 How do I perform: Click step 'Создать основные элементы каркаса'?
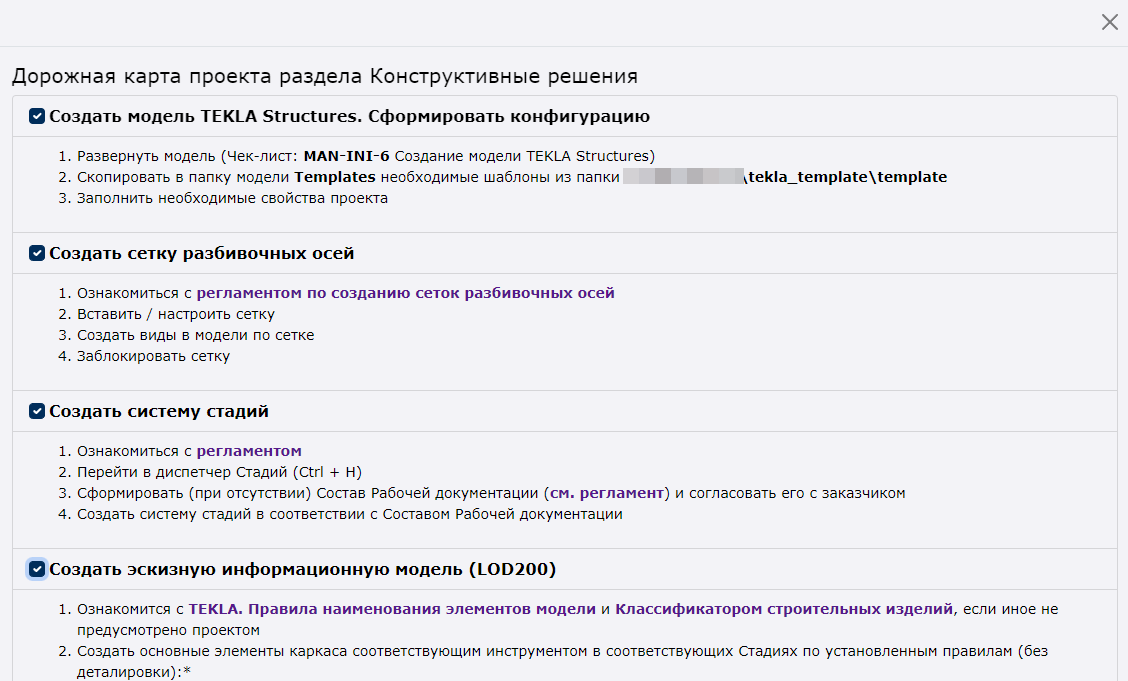click(x=563, y=661)
